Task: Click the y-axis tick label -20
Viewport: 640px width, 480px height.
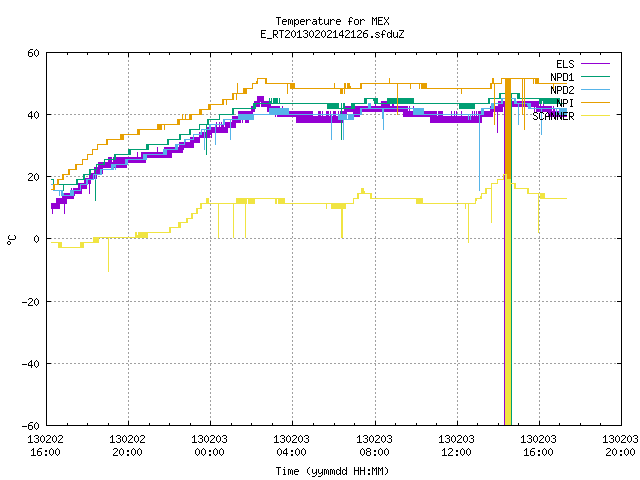Action: [31, 302]
